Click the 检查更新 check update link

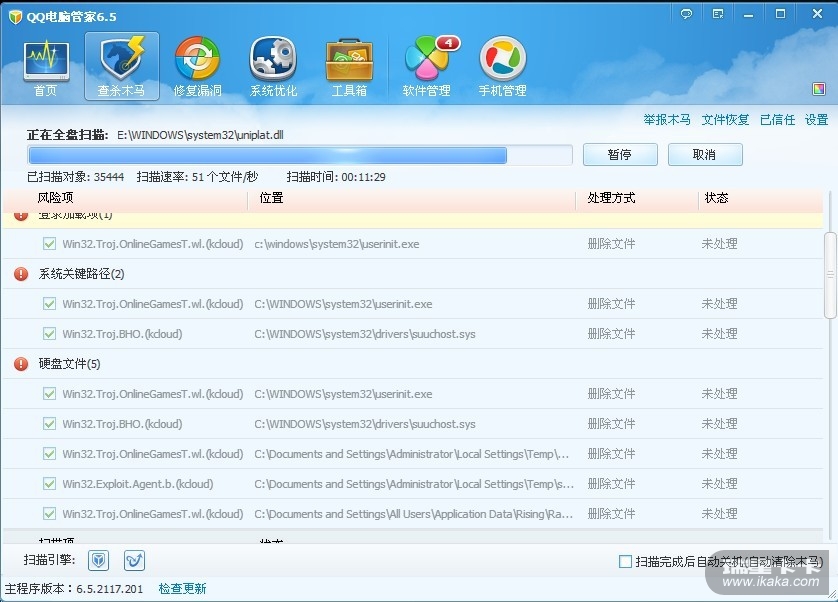(x=182, y=589)
